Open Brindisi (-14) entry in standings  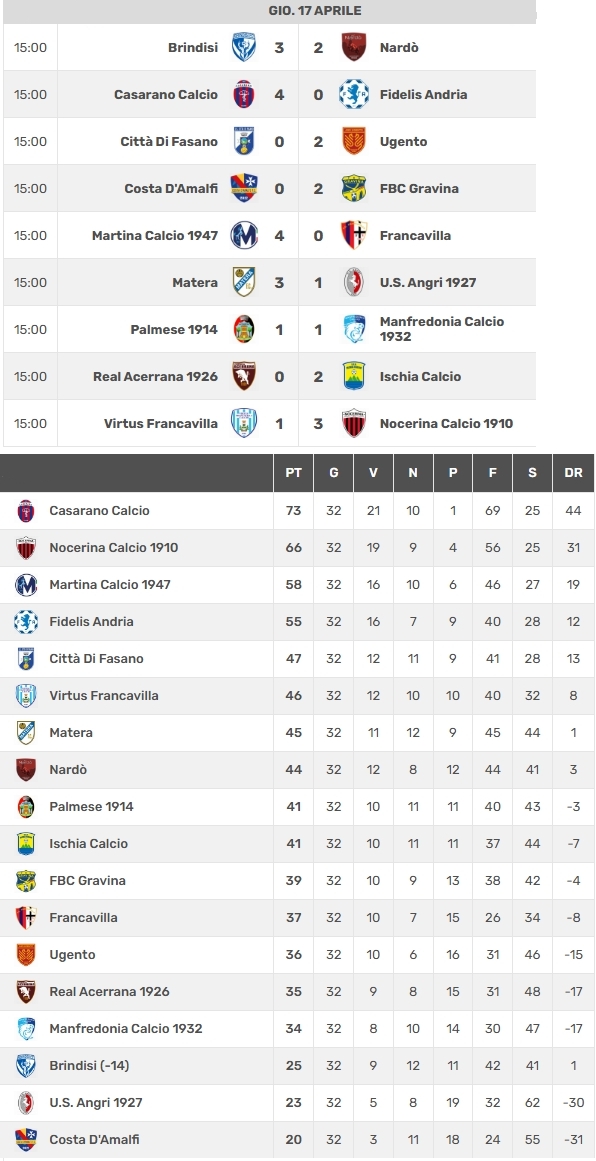click(90, 1065)
